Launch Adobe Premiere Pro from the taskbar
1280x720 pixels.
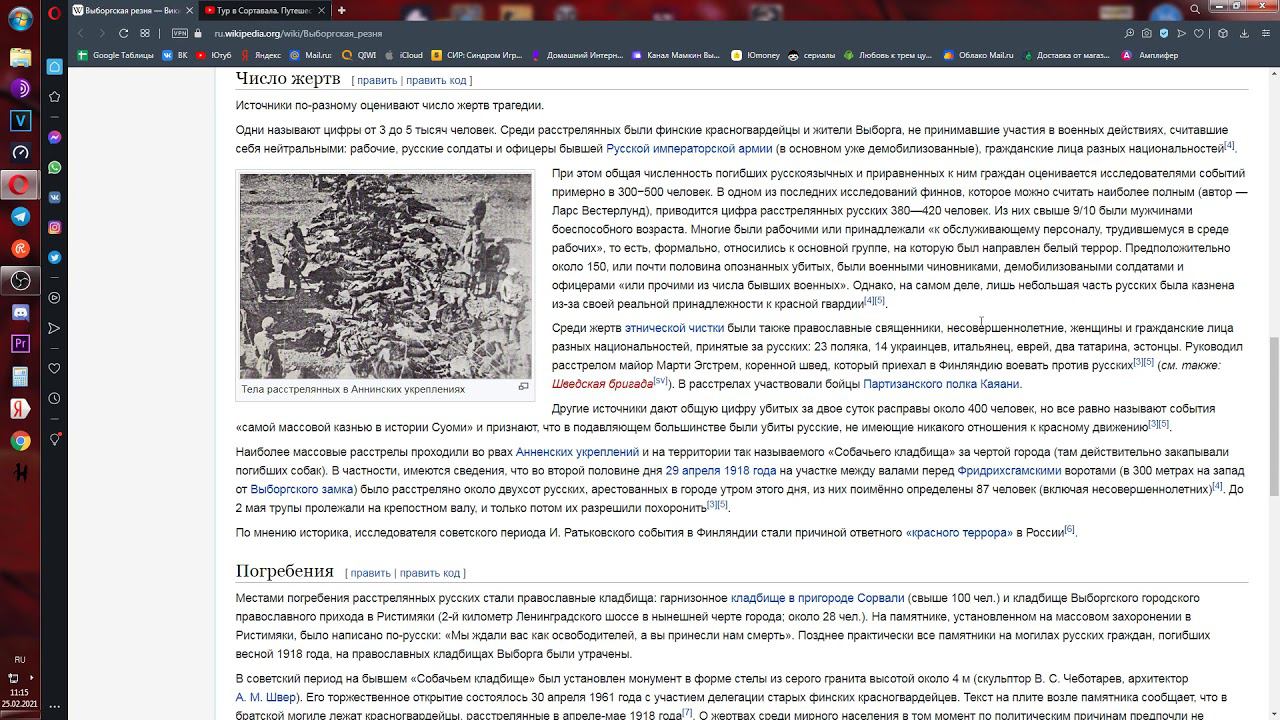[x=20, y=344]
